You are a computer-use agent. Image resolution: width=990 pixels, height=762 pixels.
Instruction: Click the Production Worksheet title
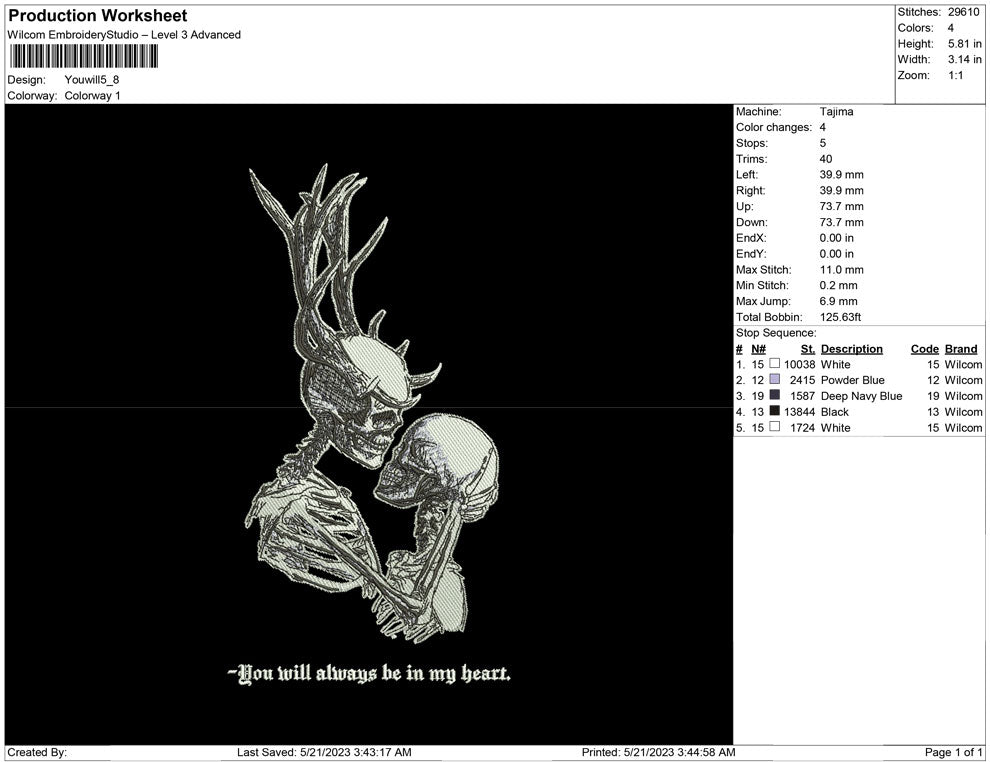point(97,16)
